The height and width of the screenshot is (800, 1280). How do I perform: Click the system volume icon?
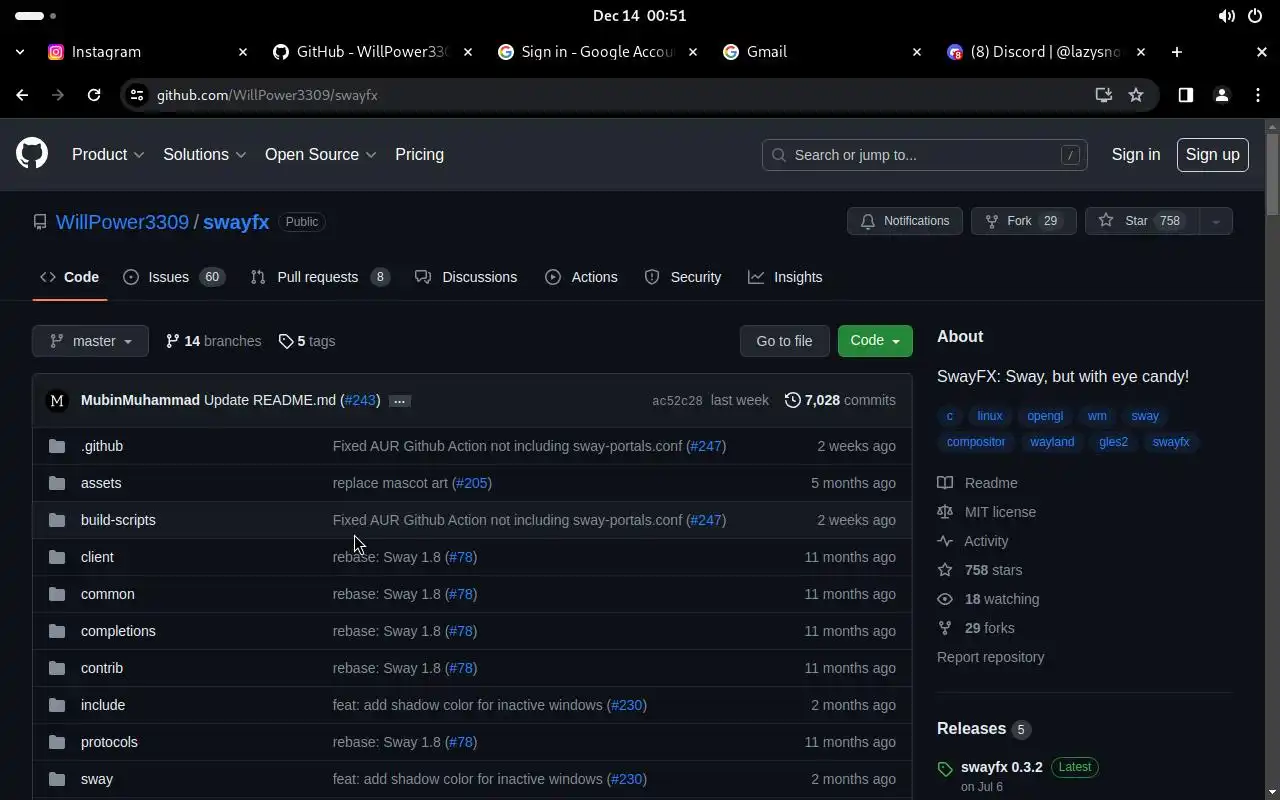(1226, 16)
